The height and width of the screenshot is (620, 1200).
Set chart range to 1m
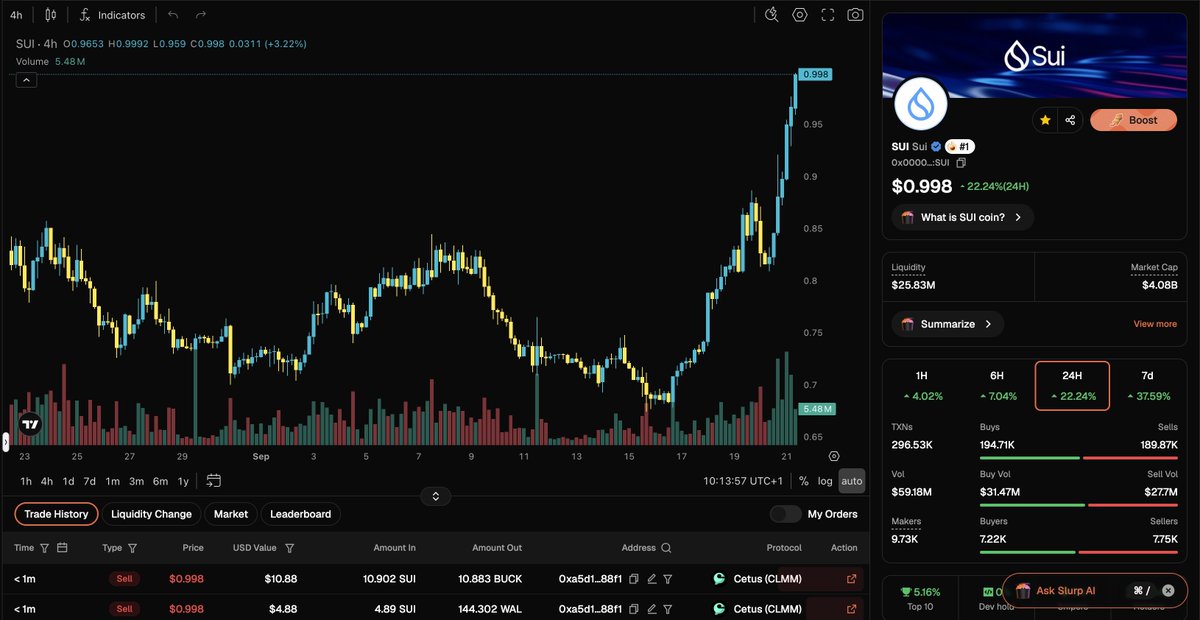click(x=112, y=481)
